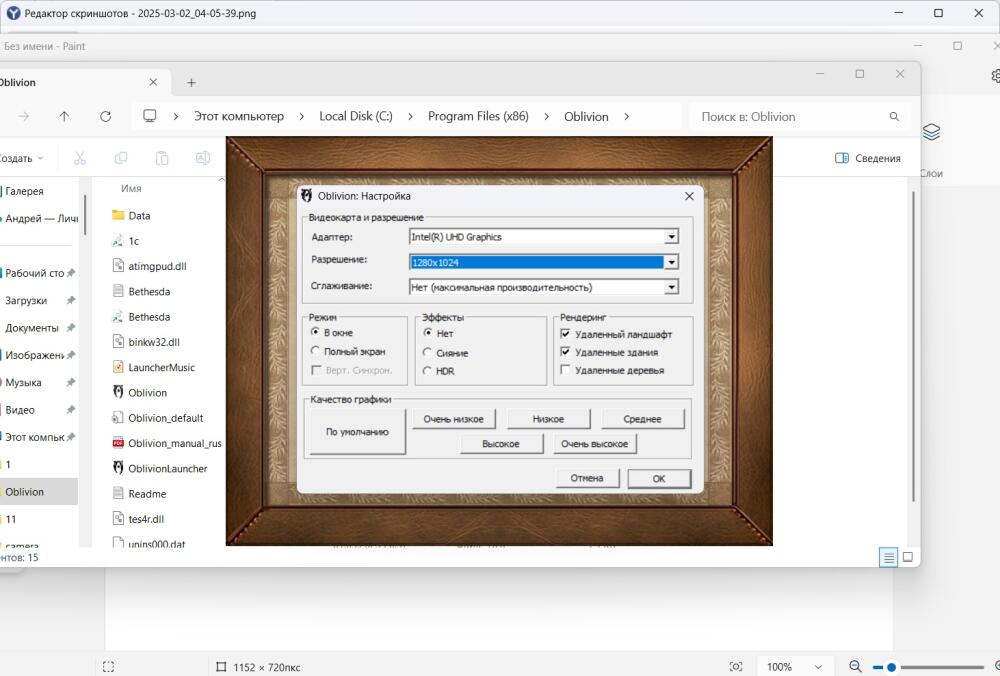The image size is (1000, 676).
Task: Go up one folder level with up arrow
Action: [64, 117]
